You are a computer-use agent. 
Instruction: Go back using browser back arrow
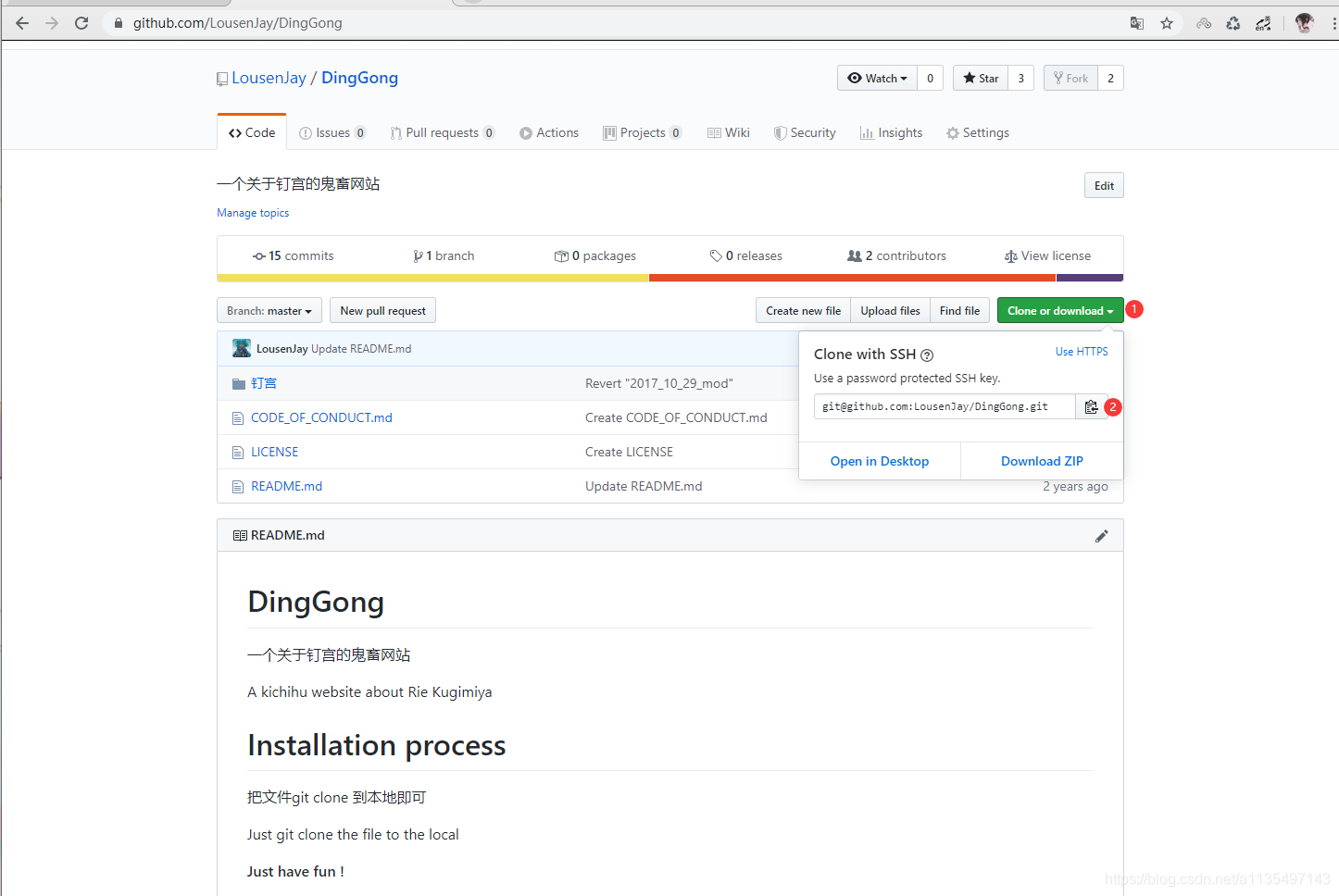pos(22,23)
